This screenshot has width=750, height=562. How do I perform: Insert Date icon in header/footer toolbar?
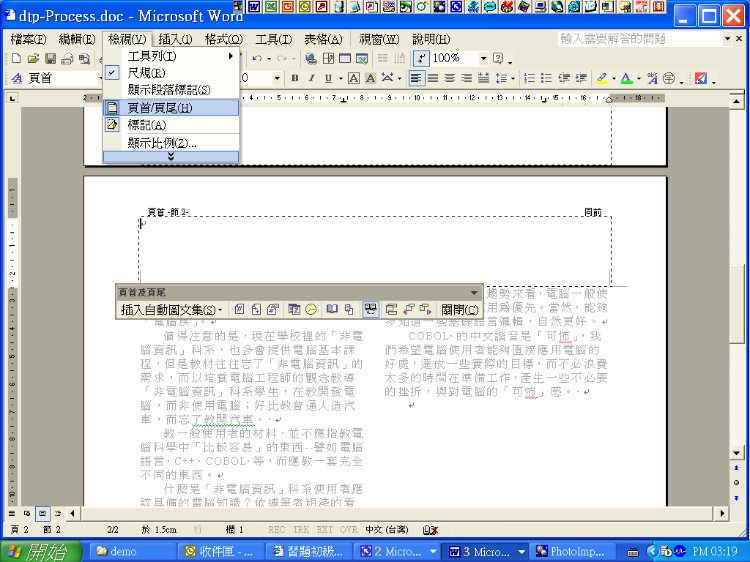(x=294, y=309)
